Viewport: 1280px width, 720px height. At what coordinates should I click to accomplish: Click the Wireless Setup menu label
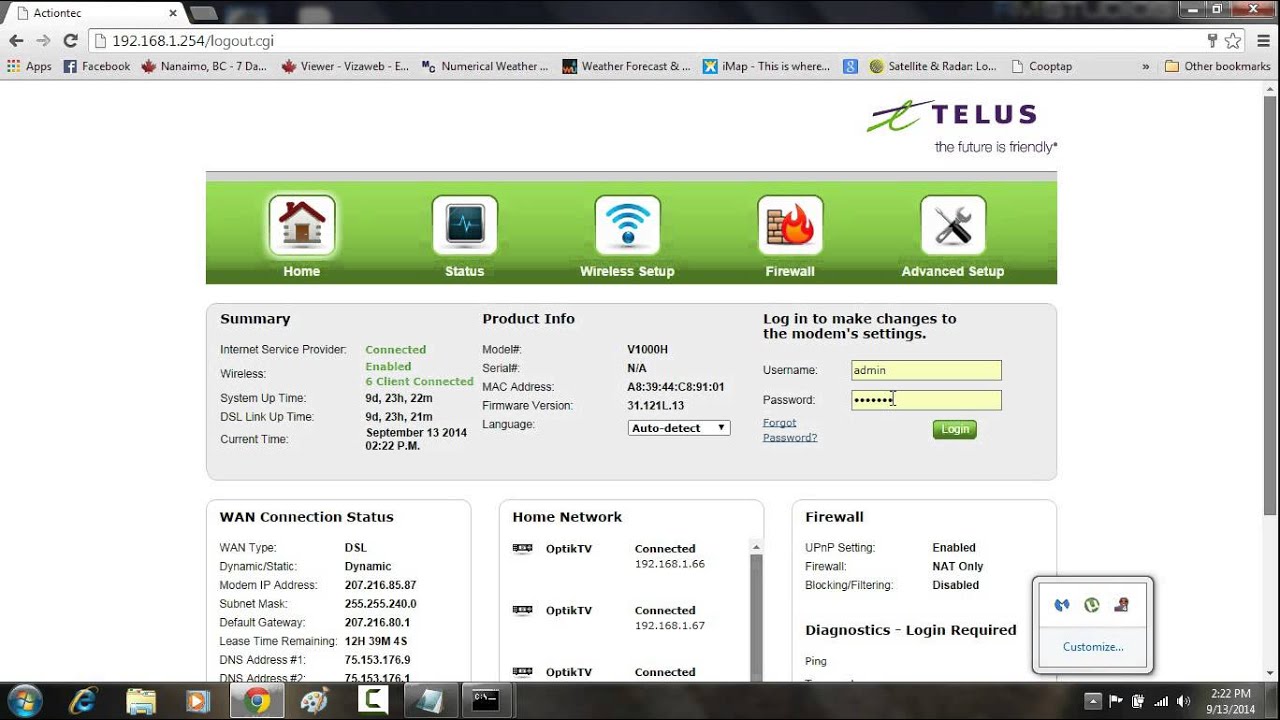[627, 271]
